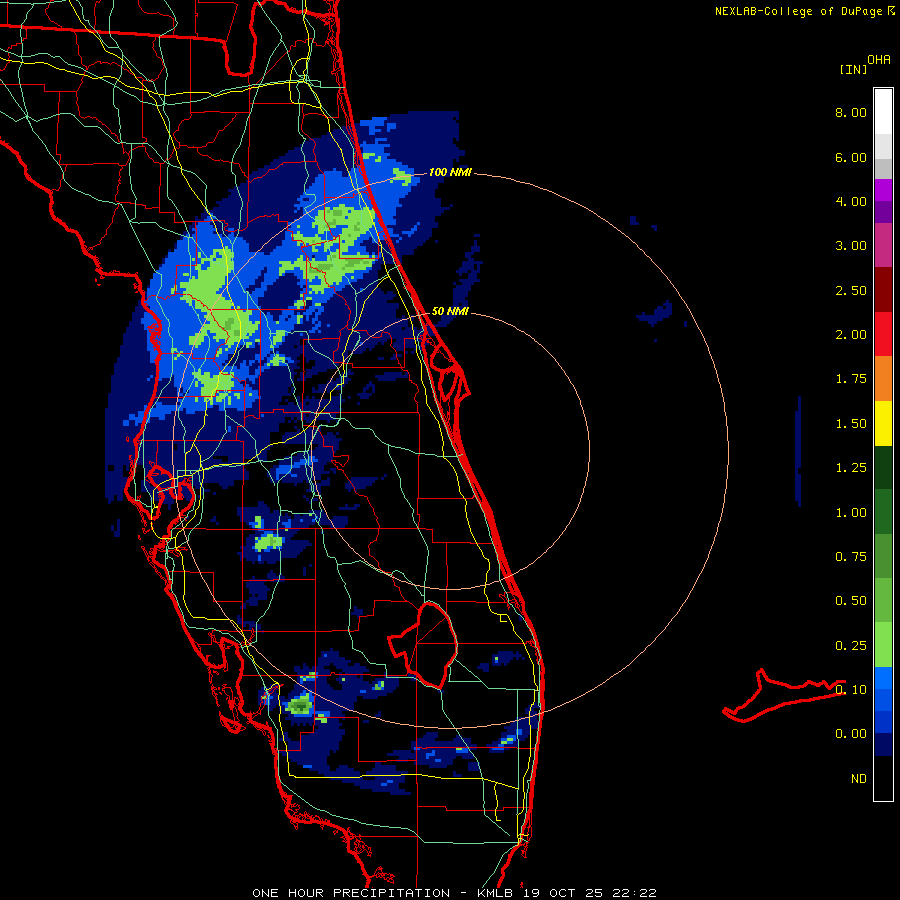Pick the yellow legend swatch
This screenshot has width=900, height=900.
pos(883,423)
